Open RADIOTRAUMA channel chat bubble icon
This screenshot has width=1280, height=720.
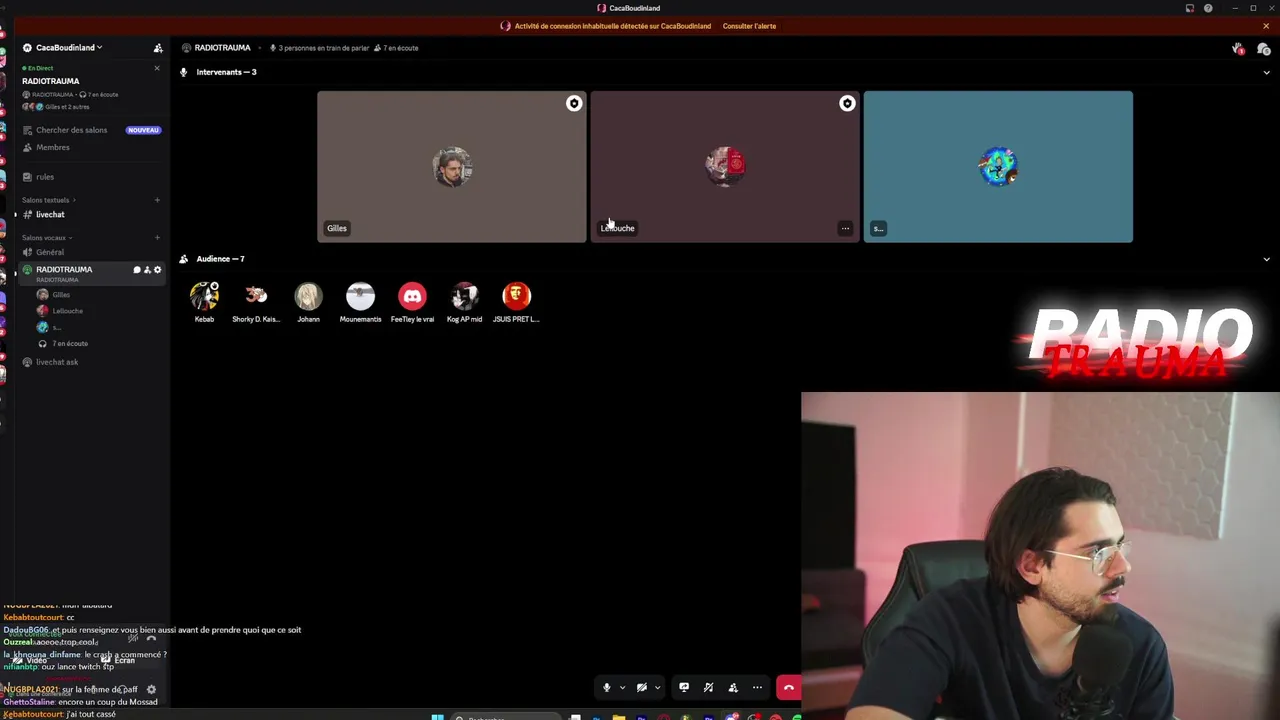click(x=137, y=270)
